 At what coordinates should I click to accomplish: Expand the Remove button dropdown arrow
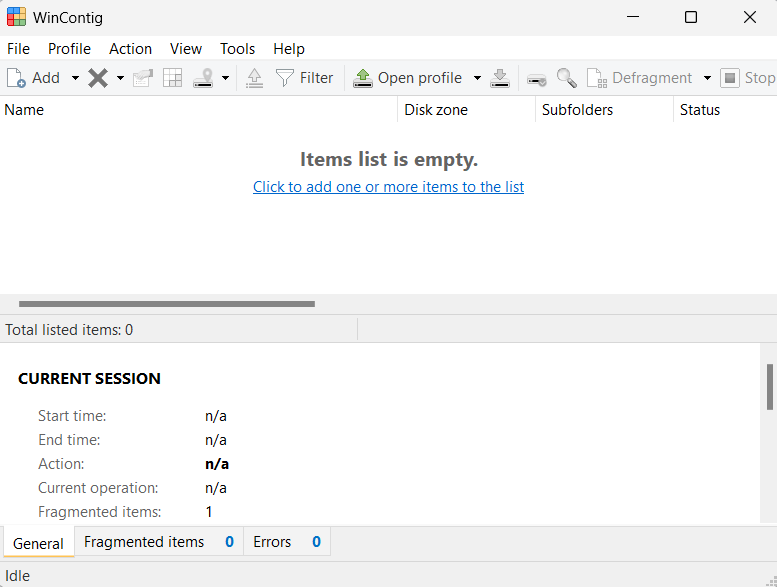pos(120,78)
